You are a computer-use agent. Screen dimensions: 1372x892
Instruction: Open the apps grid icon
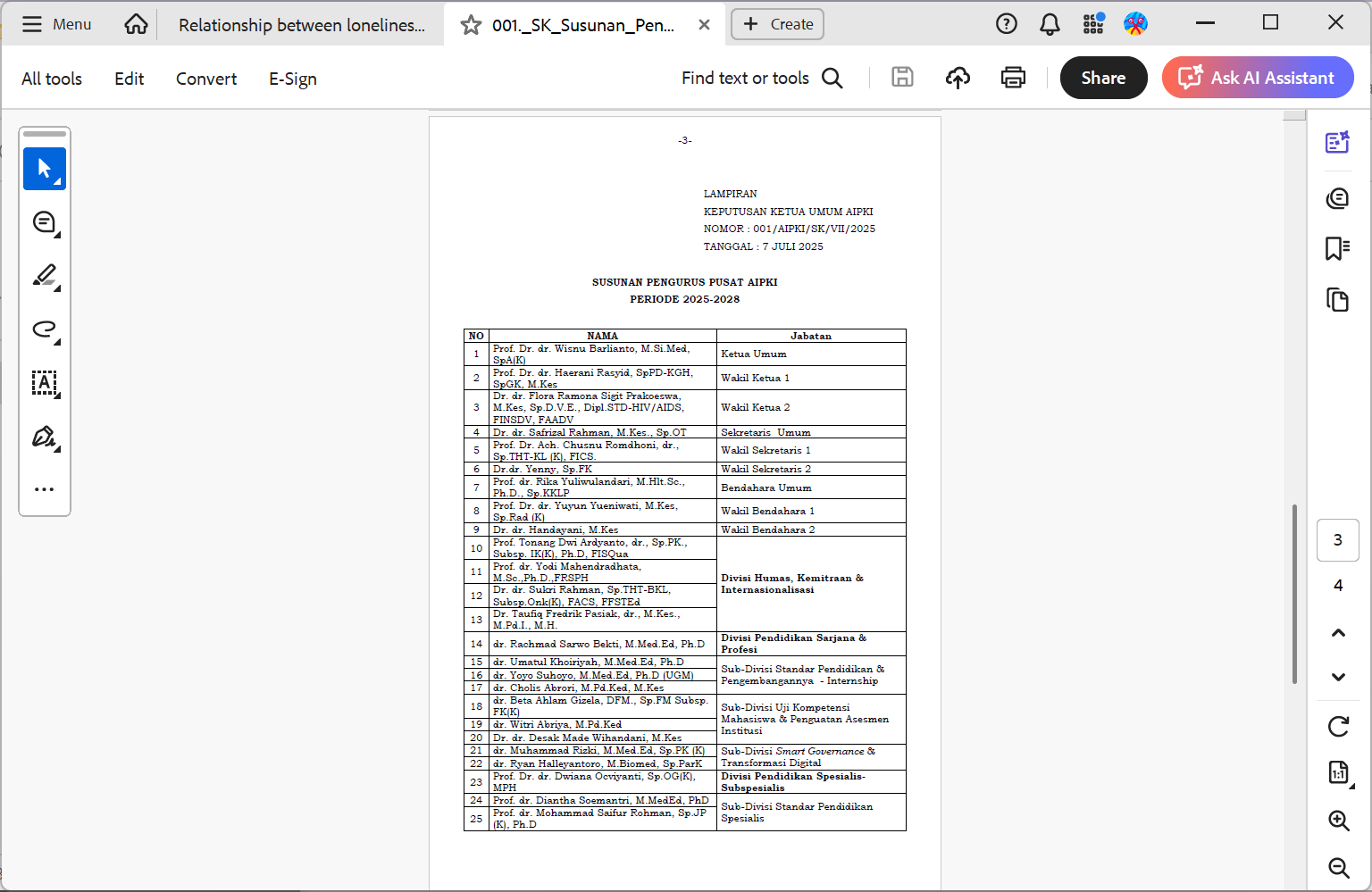click(x=1093, y=24)
